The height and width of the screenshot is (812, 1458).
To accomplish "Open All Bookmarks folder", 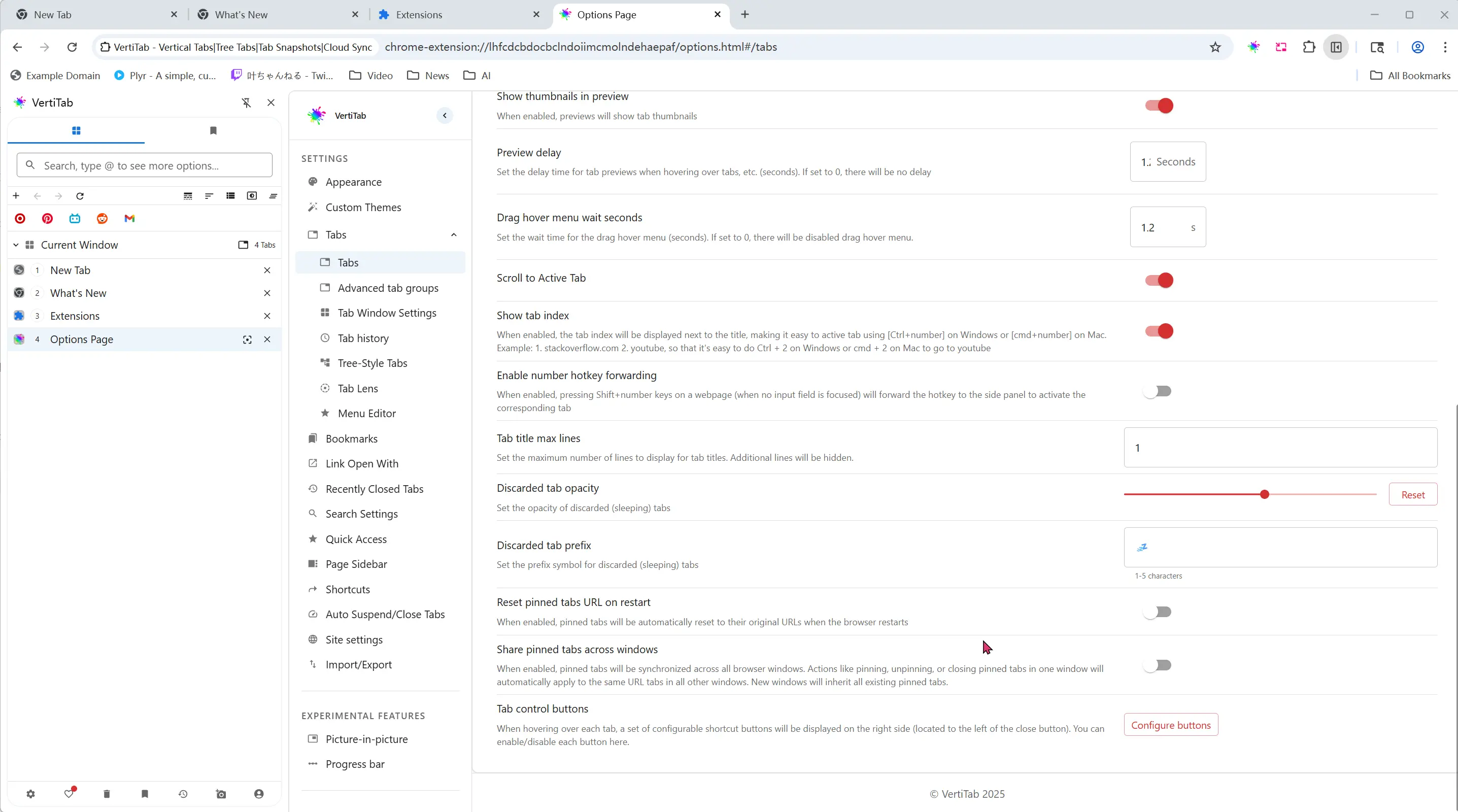I will (1410, 75).
